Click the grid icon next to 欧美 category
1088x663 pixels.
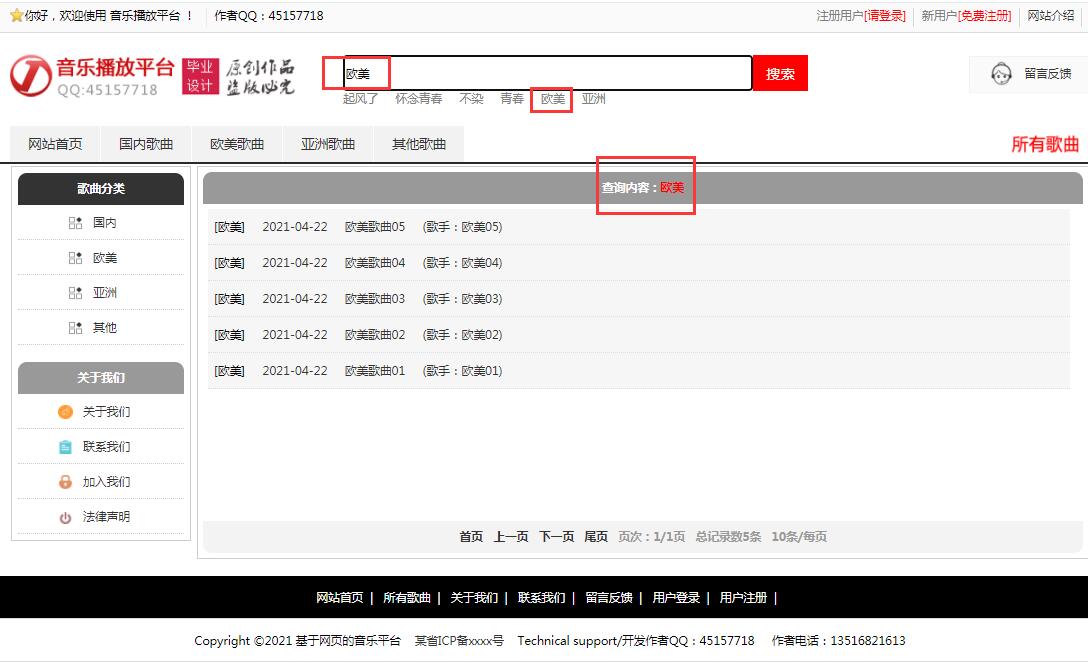pos(76,258)
